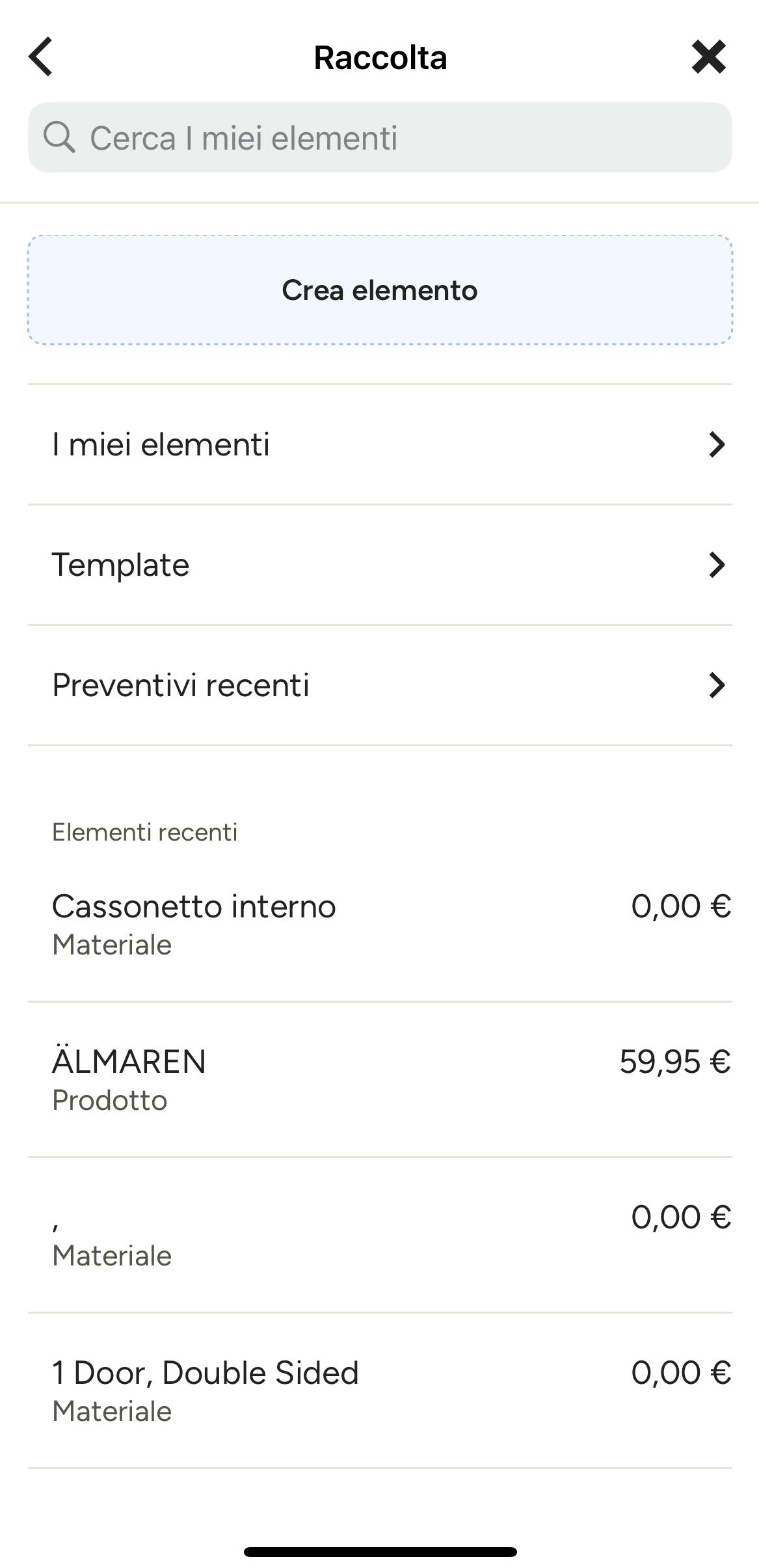
Task: Open Preventivi recenti list
Action: point(380,685)
